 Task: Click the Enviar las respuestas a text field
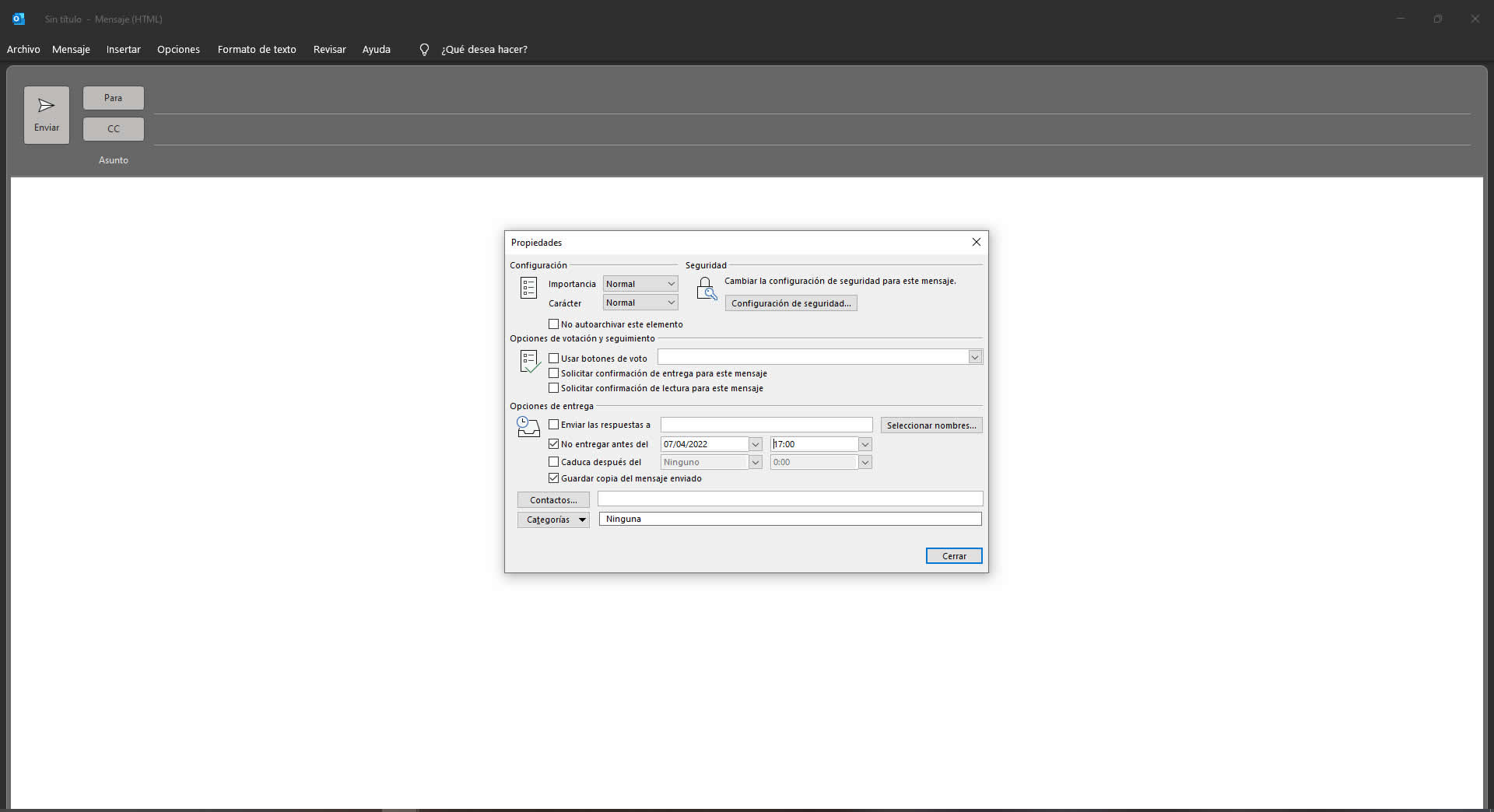coord(766,425)
